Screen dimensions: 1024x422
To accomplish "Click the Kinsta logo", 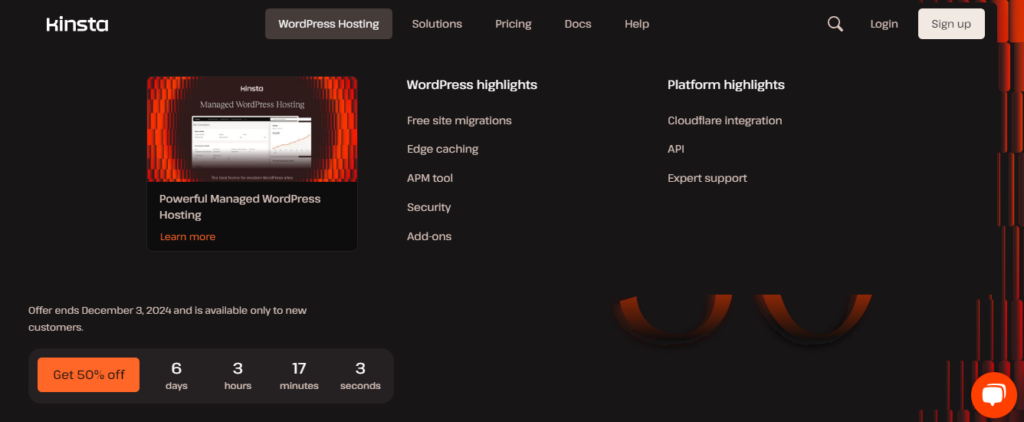I will [x=77, y=24].
